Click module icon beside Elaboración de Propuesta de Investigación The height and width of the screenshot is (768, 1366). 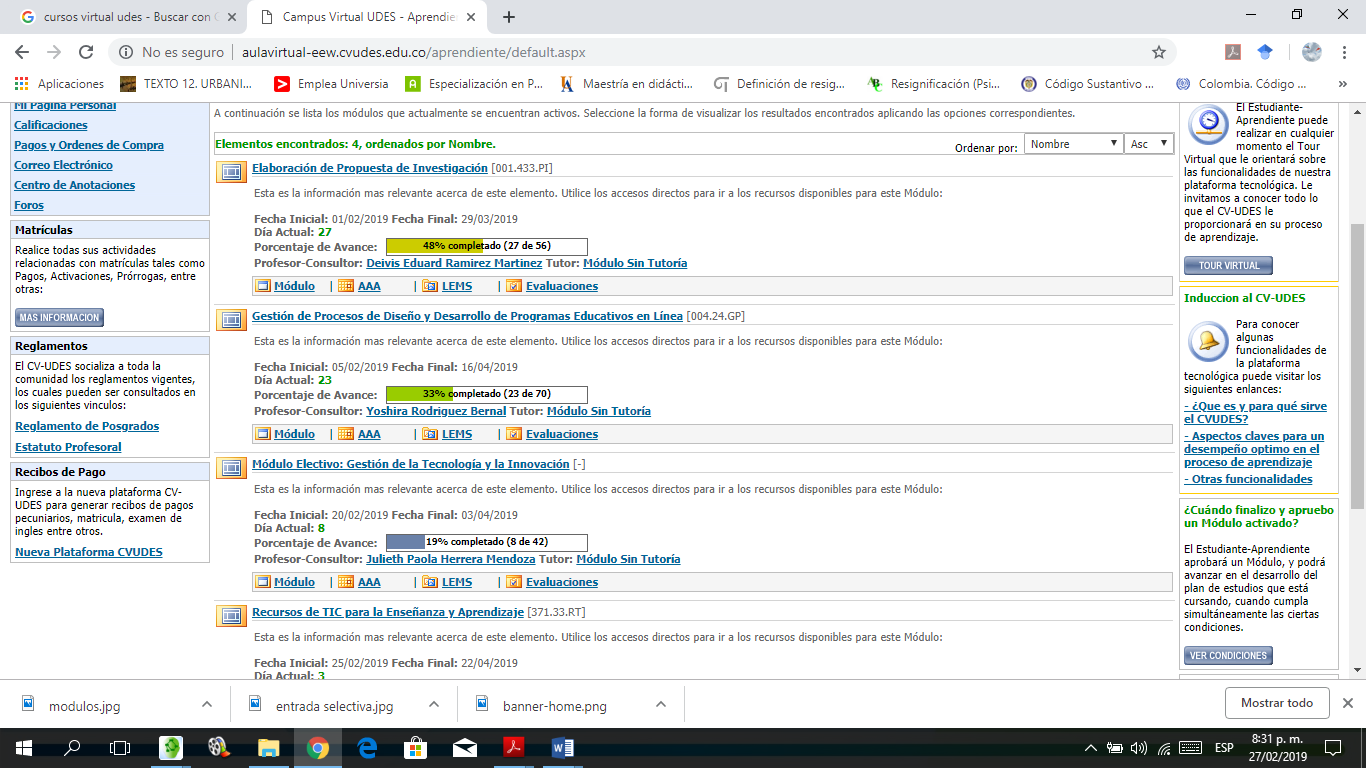click(x=231, y=172)
